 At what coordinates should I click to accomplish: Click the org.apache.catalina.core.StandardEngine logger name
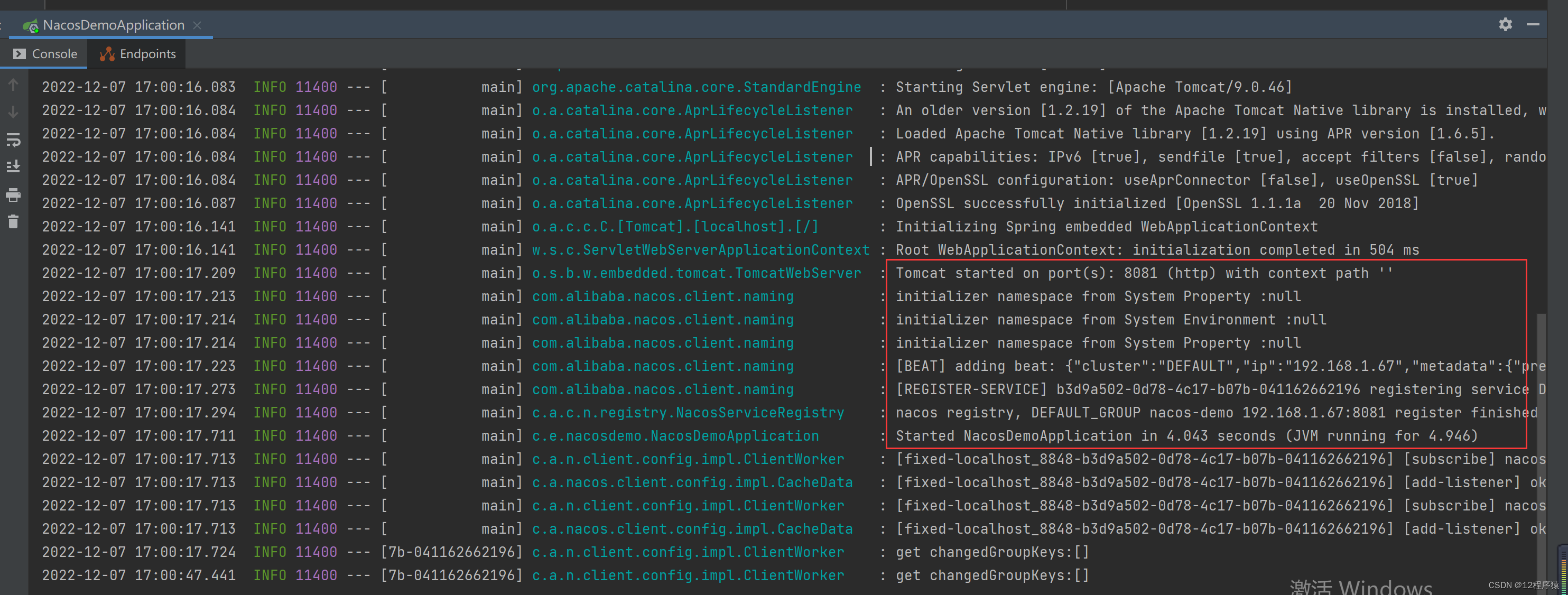[697, 87]
